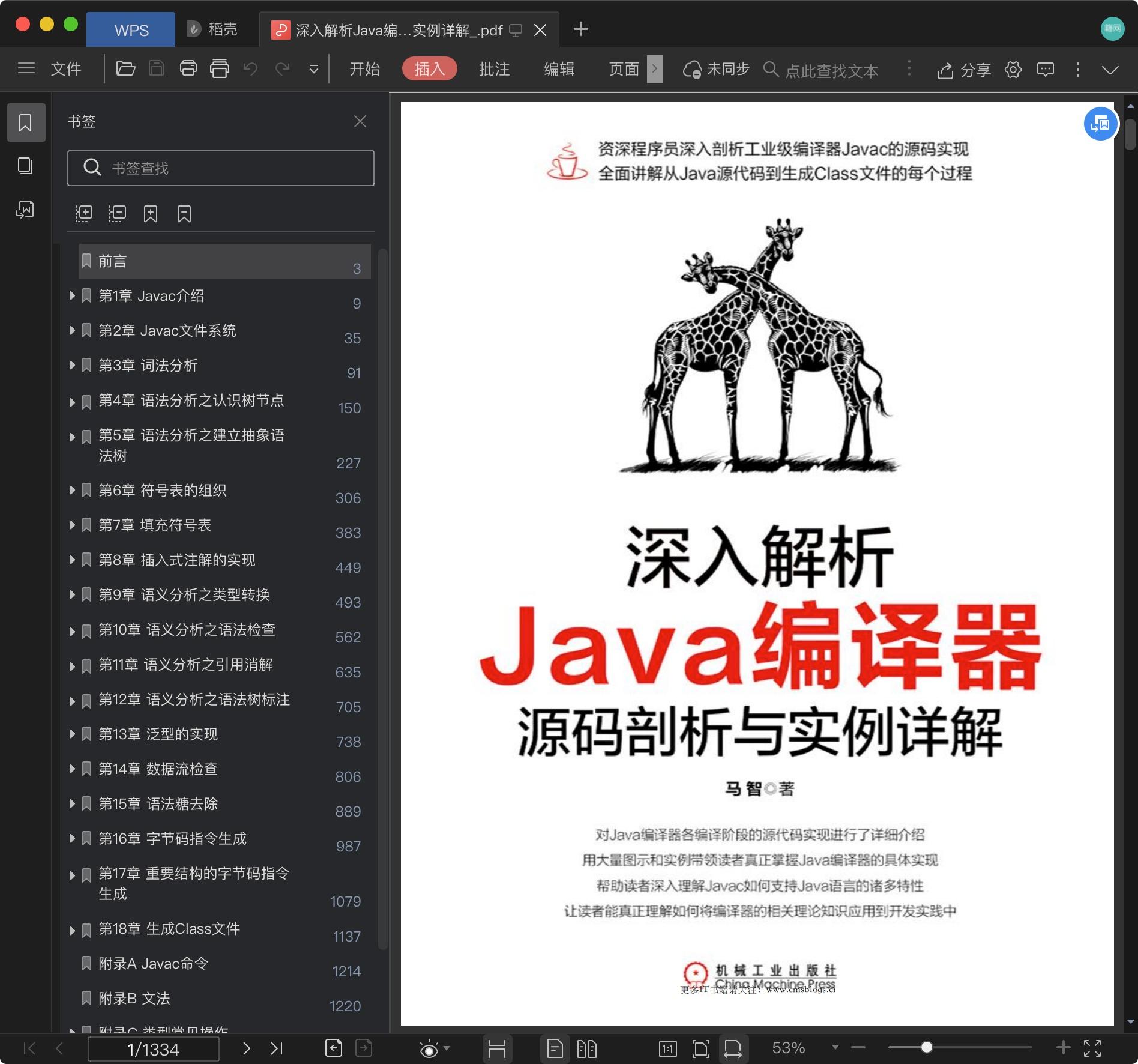Go to the next page
The image size is (1138, 1064).
tap(246, 1048)
